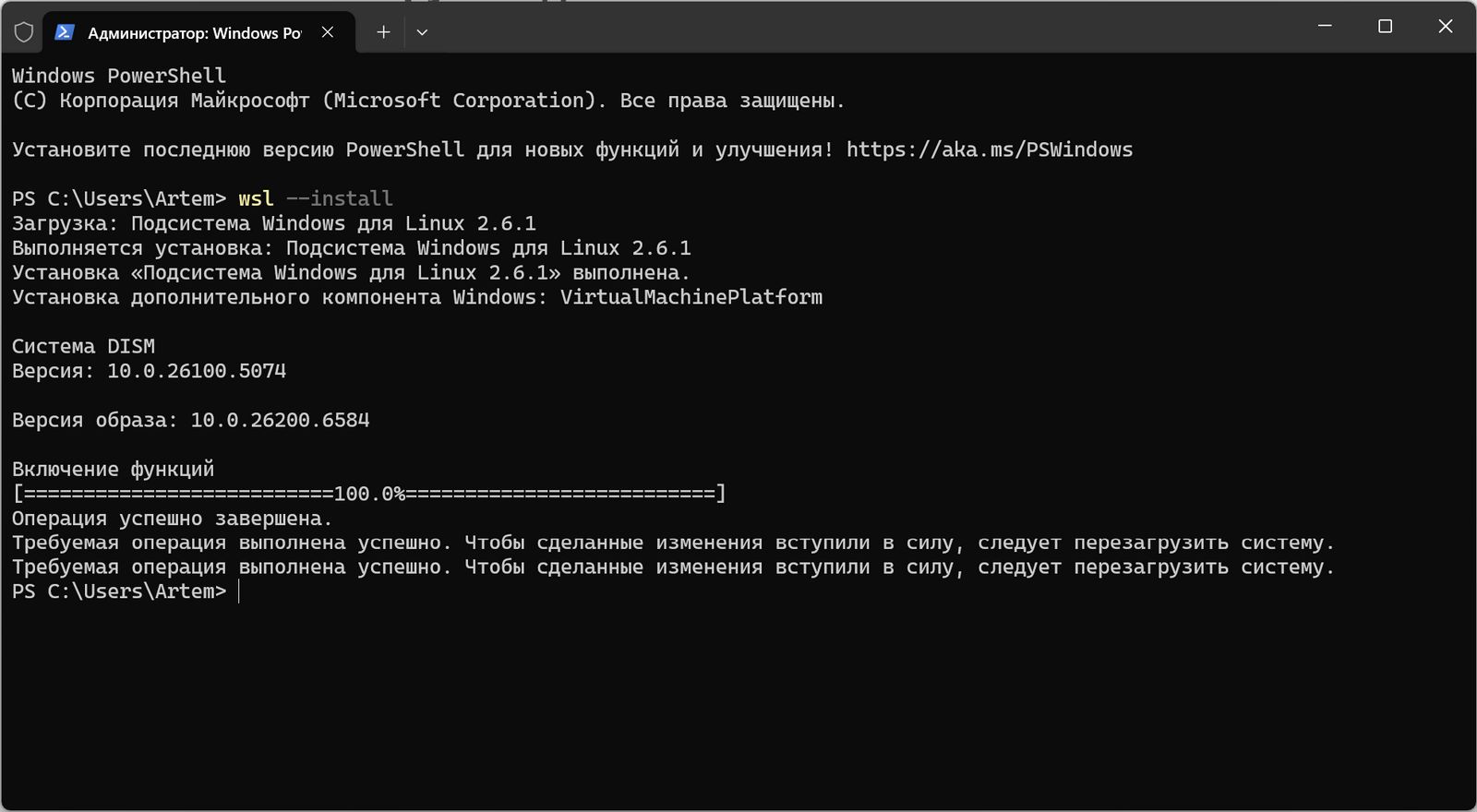Click the PowerShell icon on the tab
This screenshot has width=1477, height=812.
click(x=64, y=32)
